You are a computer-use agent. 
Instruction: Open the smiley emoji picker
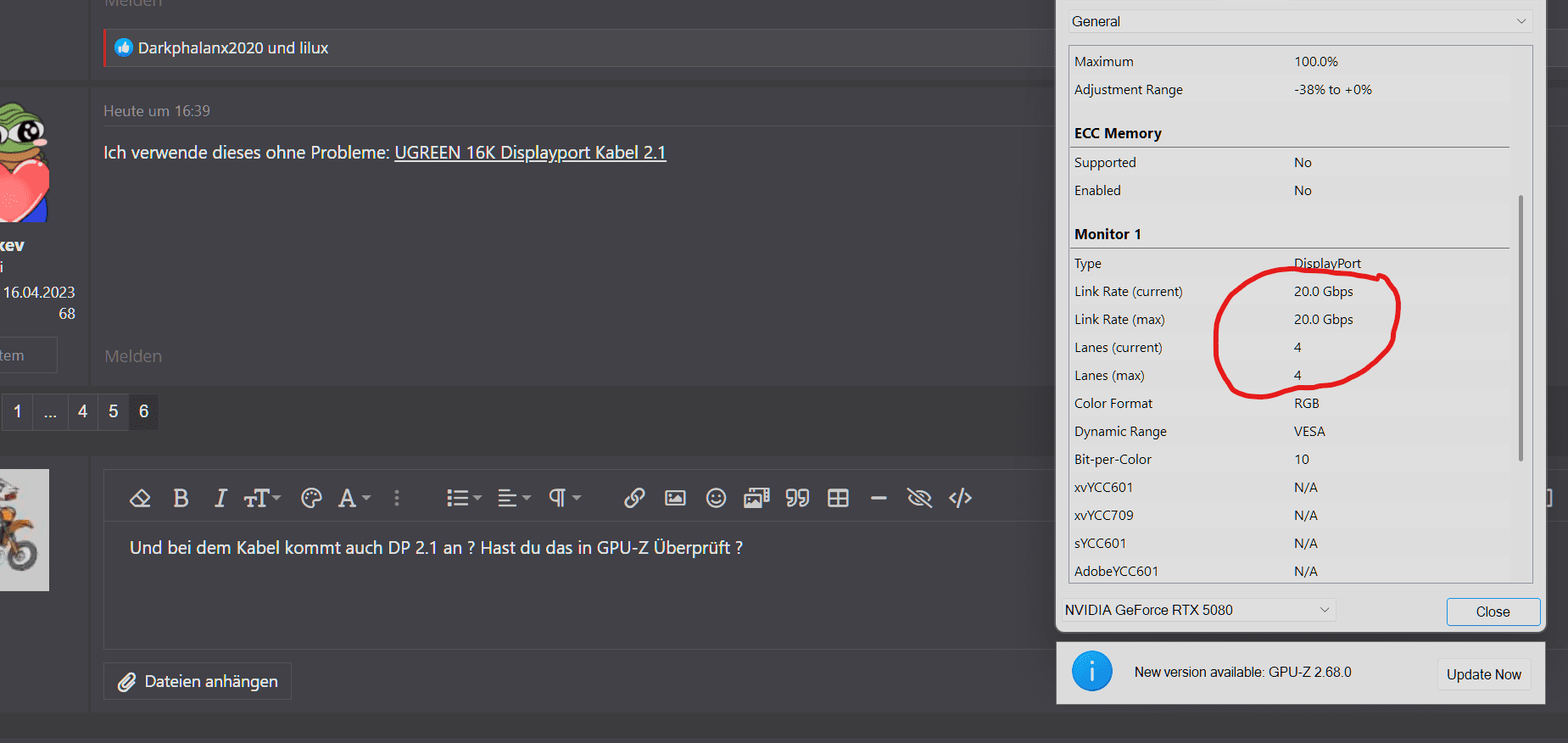716,498
